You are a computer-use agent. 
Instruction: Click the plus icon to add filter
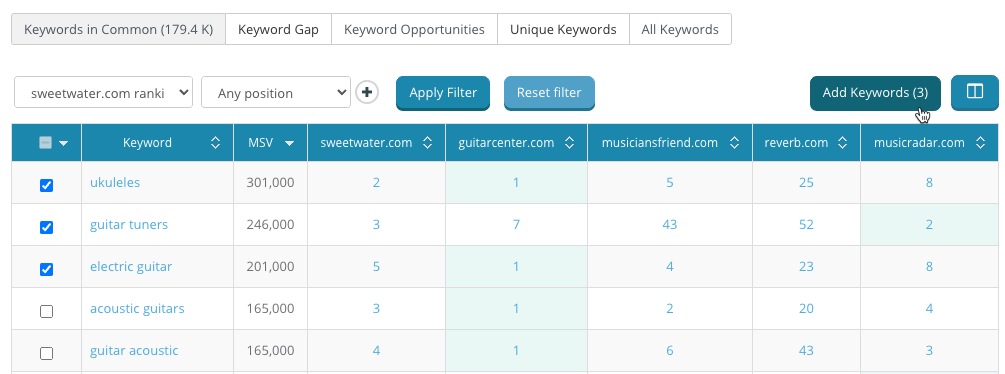pos(367,93)
